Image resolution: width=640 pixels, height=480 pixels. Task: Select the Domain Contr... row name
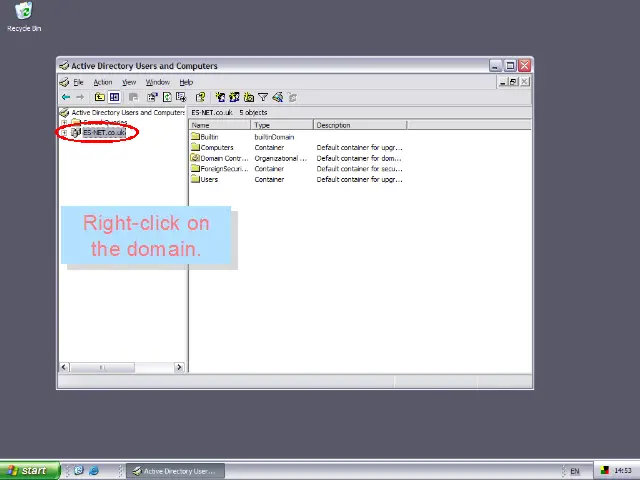click(x=224, y=158)
